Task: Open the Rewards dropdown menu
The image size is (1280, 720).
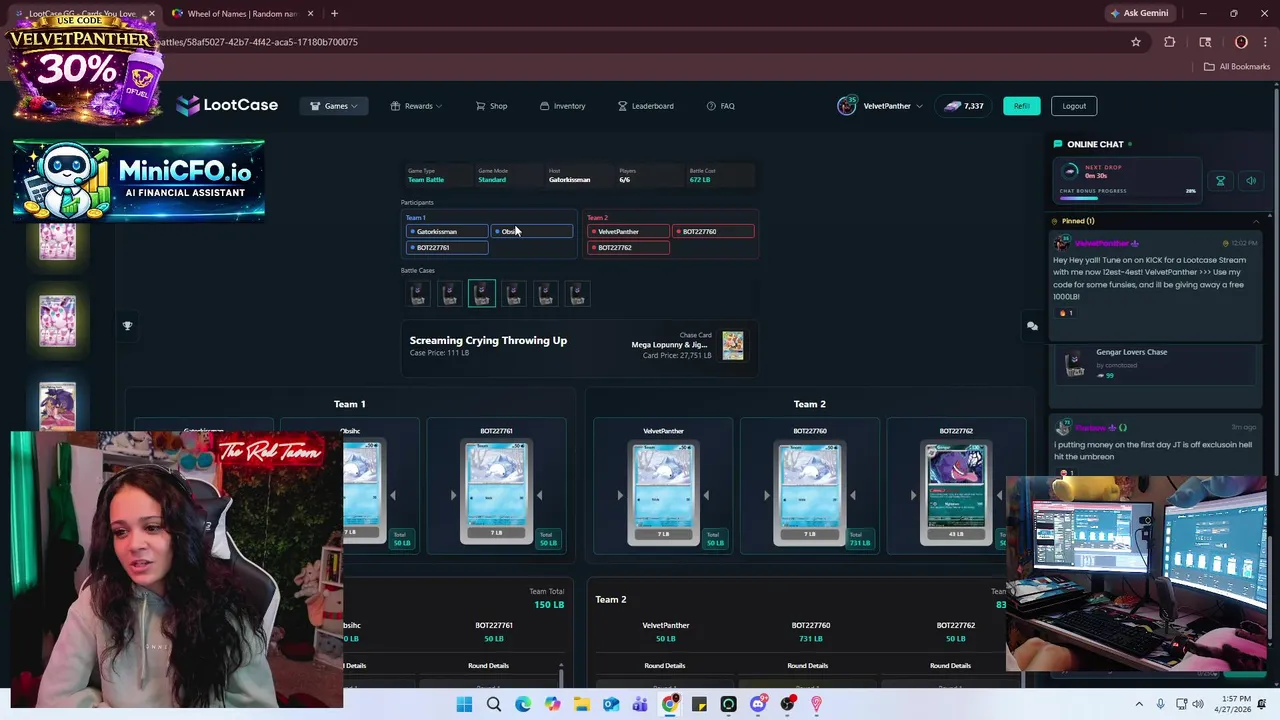Action: [x=416, y=106]
